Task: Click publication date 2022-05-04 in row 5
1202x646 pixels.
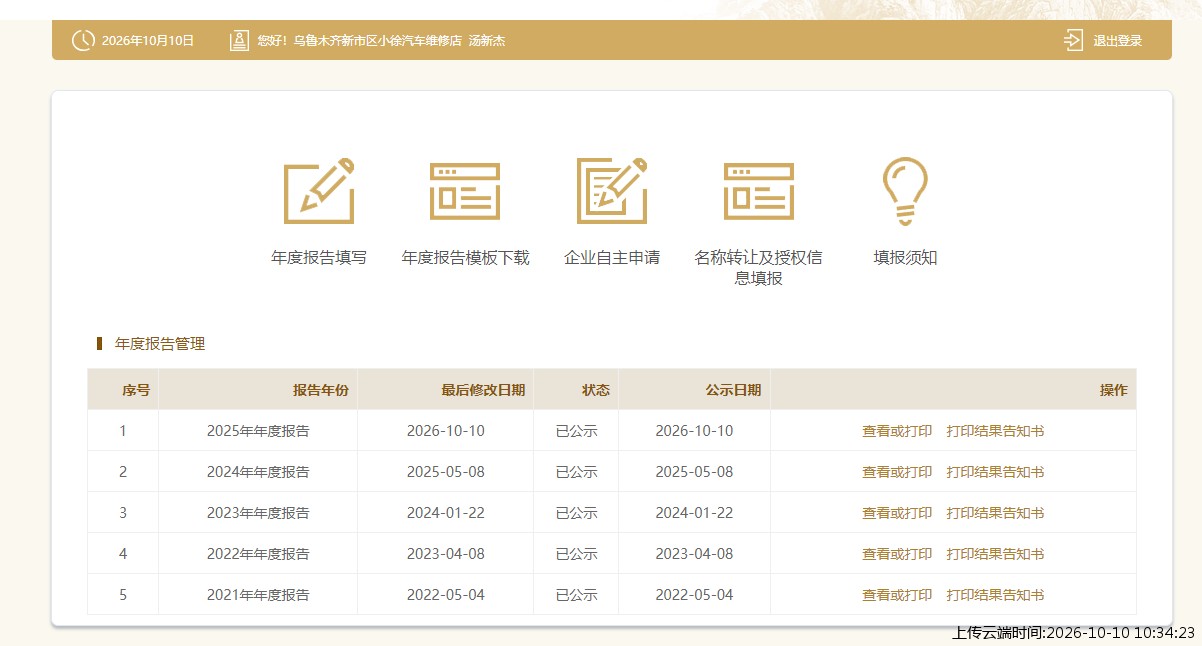Action: [694, 595]
